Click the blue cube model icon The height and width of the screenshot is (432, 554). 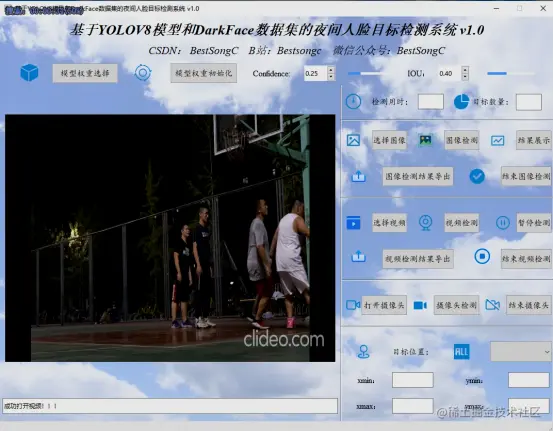point(29,73)
